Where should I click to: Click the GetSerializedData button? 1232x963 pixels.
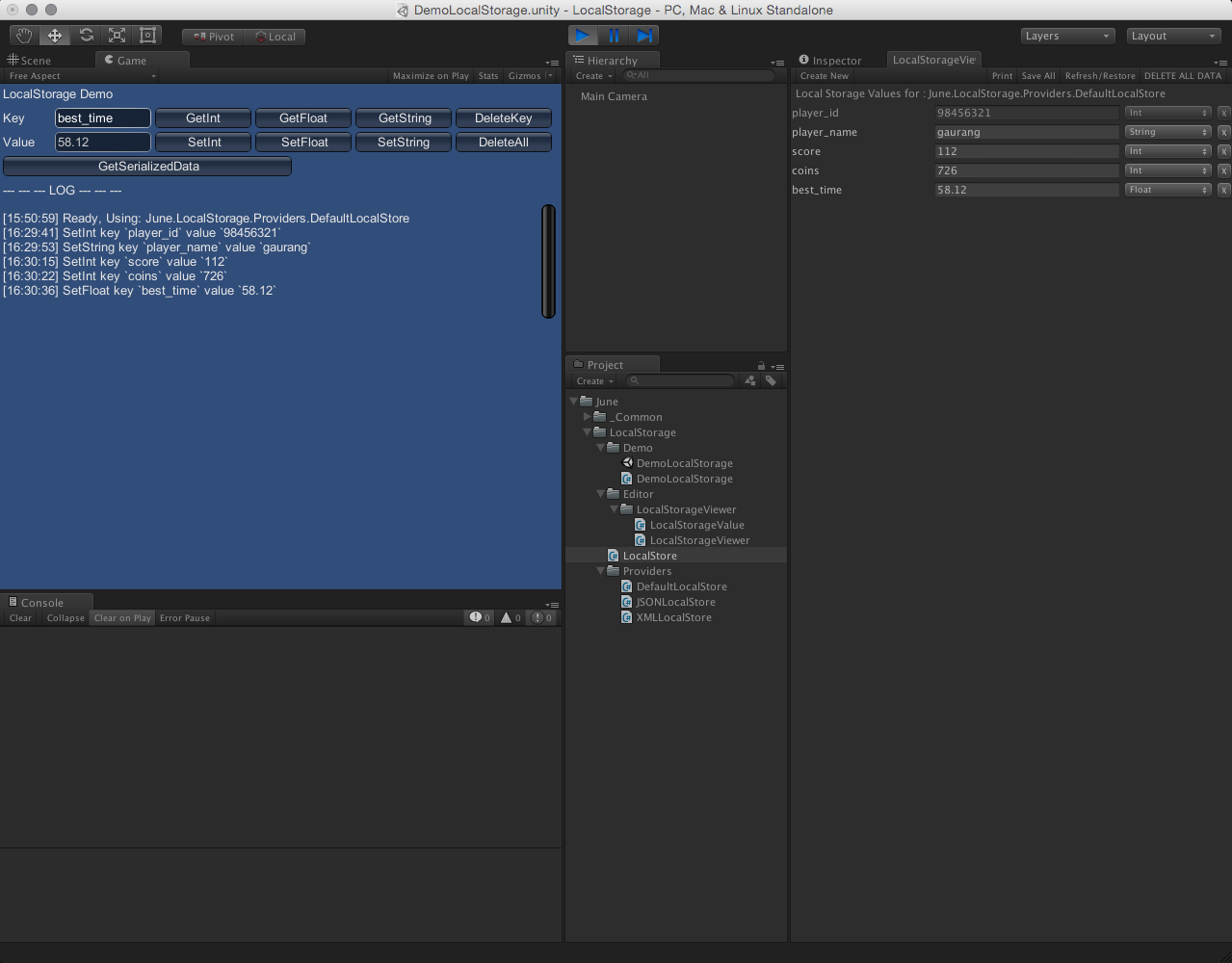click(x=147, y=166)
